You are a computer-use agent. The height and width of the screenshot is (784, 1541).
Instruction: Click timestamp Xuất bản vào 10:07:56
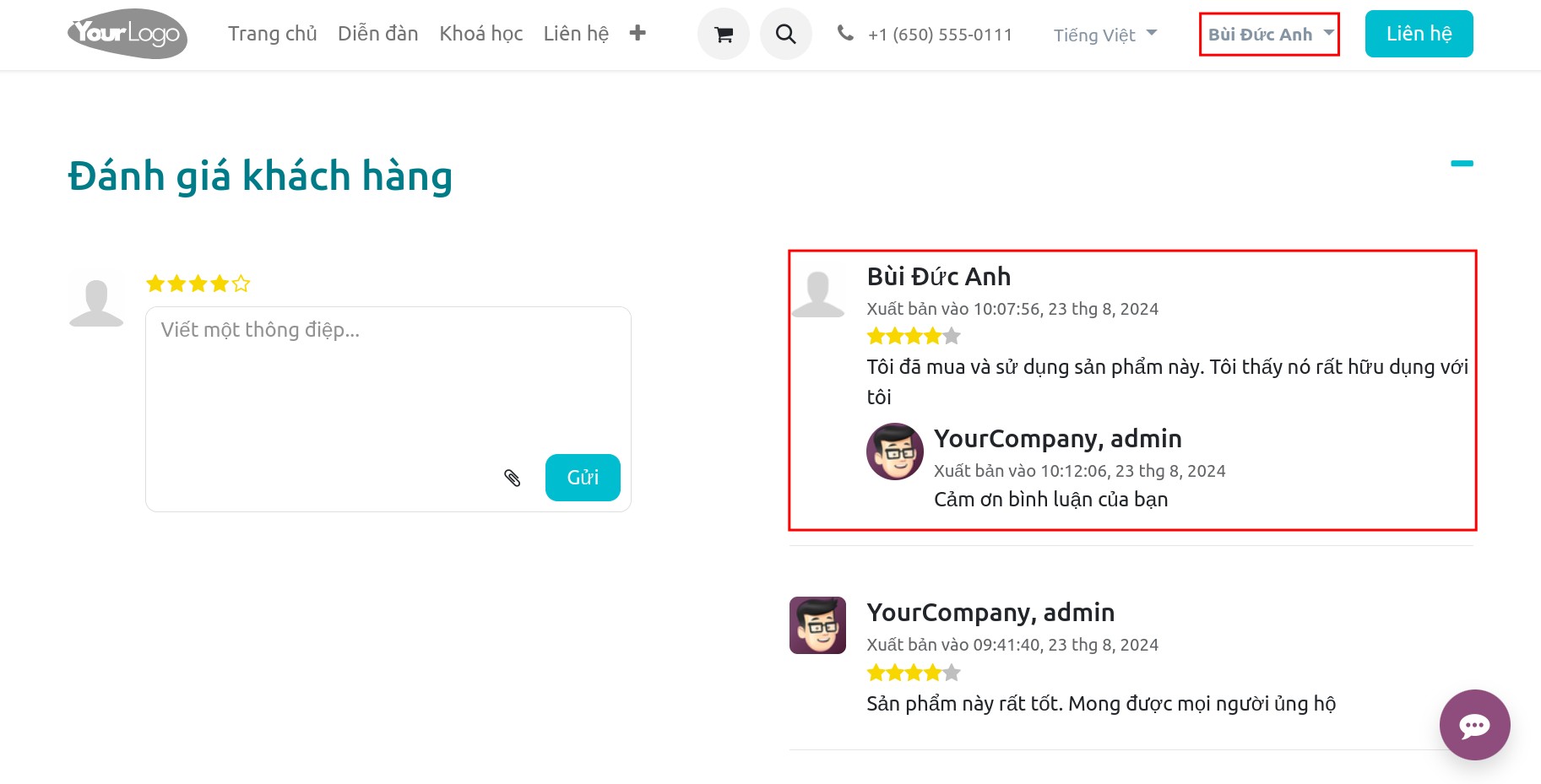coord(1012,309)
